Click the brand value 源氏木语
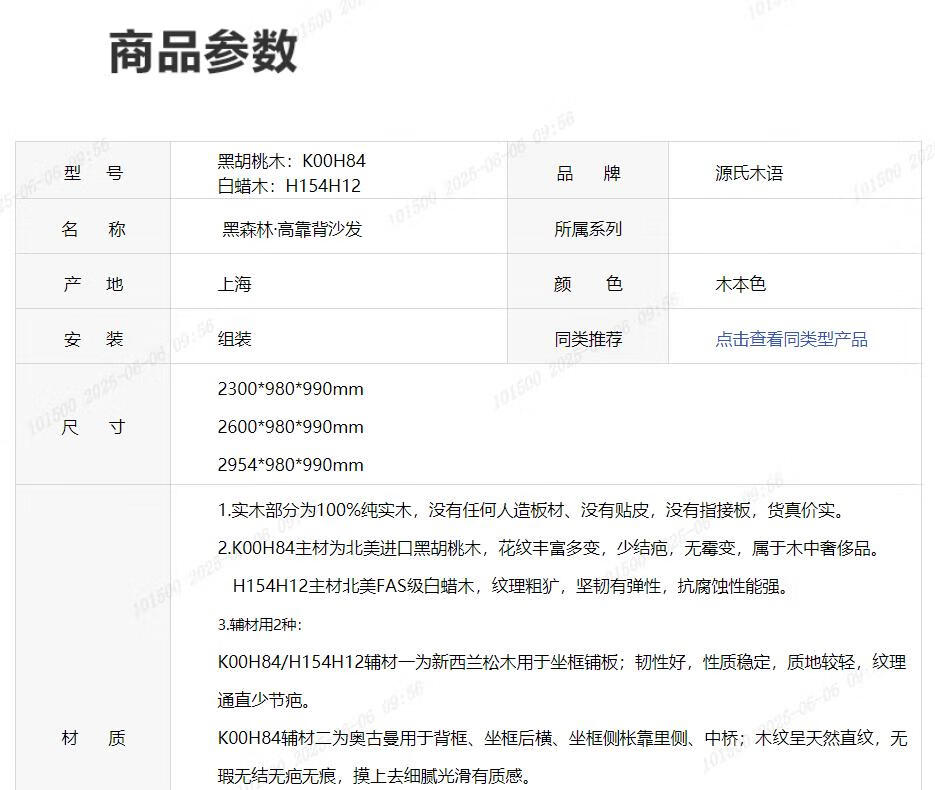The image size is (935, 790). pyautogui.click(x=748, y=173)
